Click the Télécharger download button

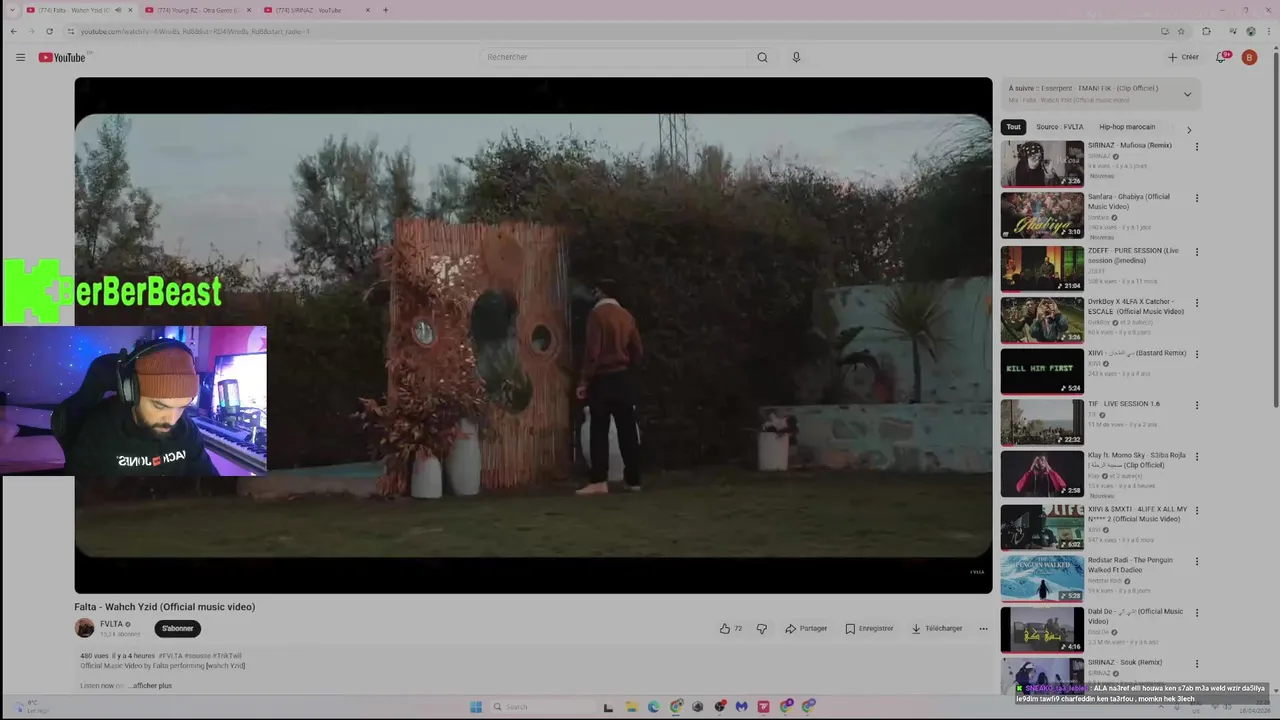point(936,628)
